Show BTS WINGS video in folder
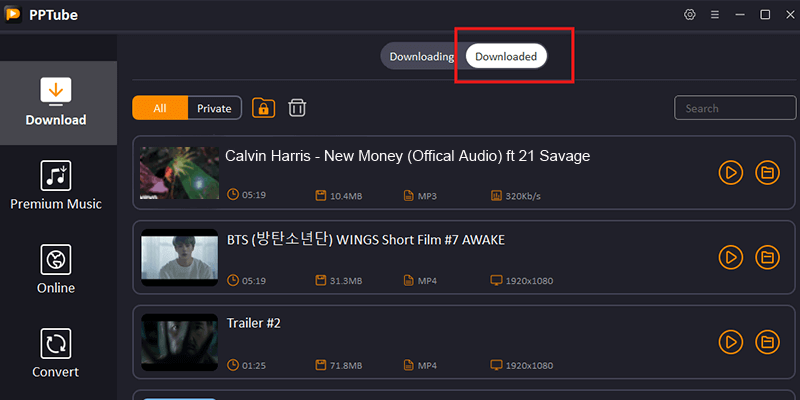Viewport: 800px width, 400px height. pos(767,257)
